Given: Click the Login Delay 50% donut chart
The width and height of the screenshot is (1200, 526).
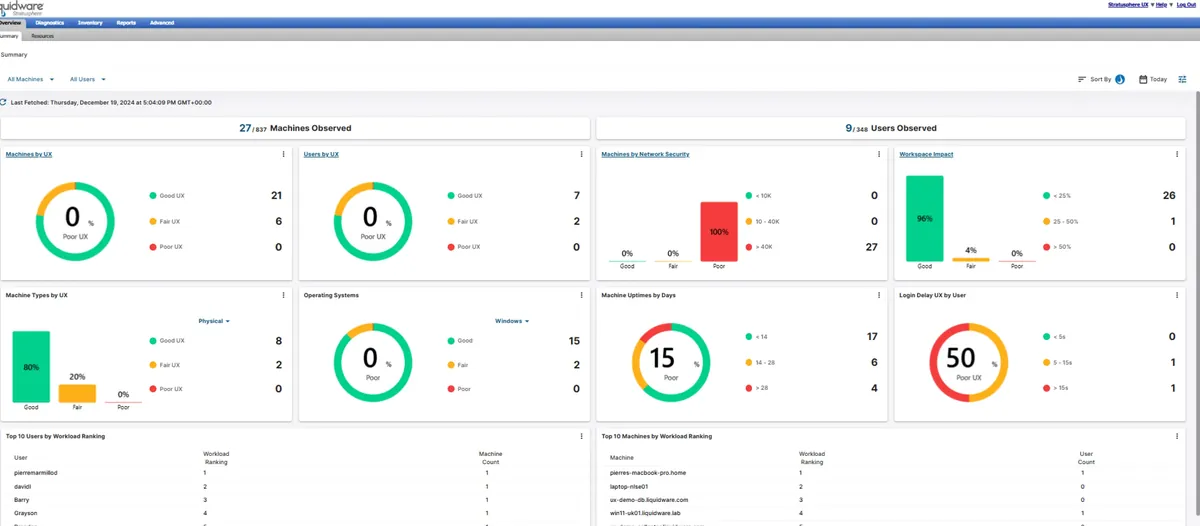Looking at the screenshot, I should [969, 361].
